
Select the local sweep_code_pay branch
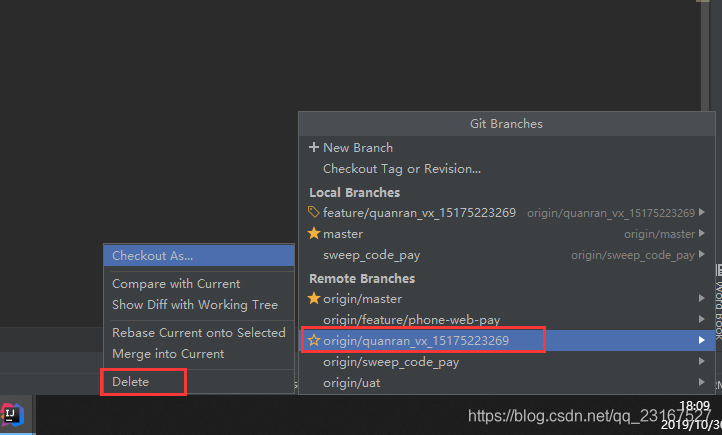click(x=507, y=255)
